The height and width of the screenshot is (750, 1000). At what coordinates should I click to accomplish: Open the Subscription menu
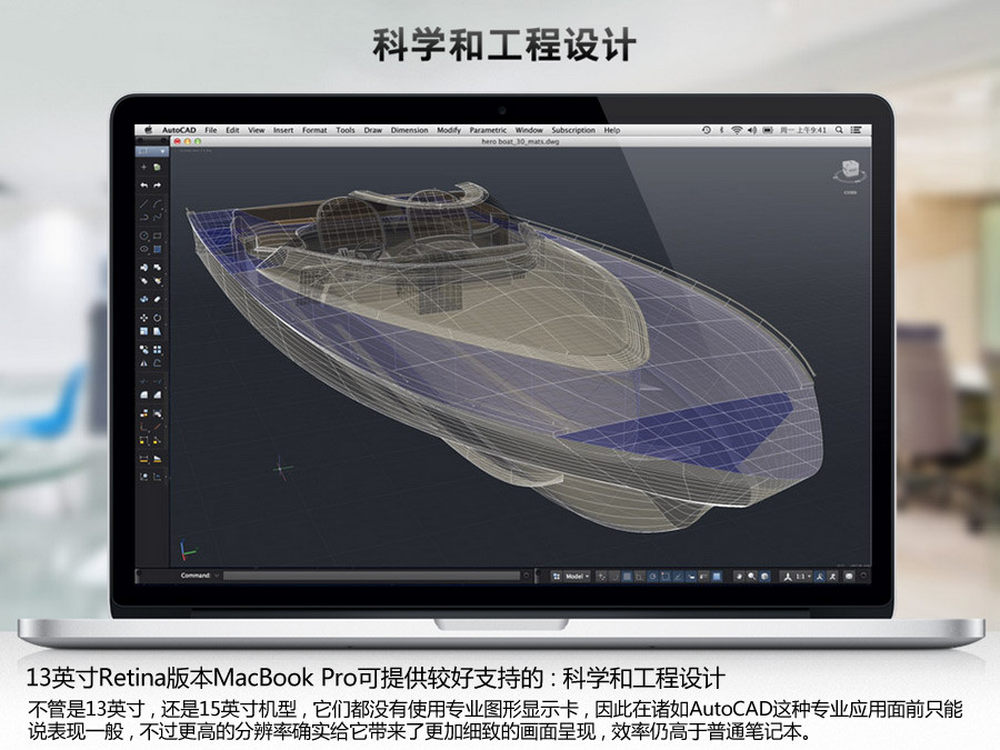point(573,130)
